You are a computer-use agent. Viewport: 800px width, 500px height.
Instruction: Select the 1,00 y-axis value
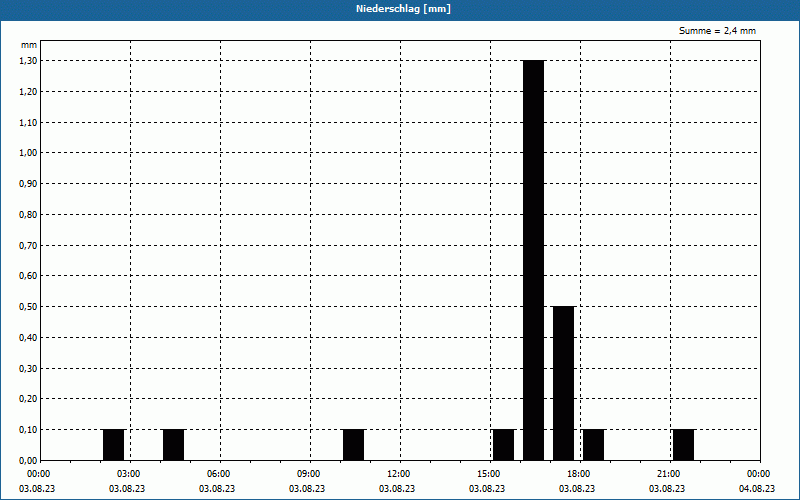[28, 153]
